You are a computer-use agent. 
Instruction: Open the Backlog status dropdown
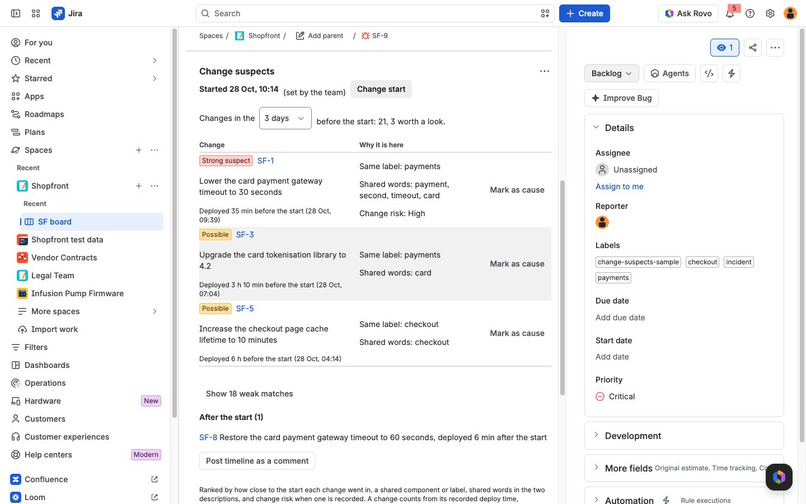coord(611,74)
